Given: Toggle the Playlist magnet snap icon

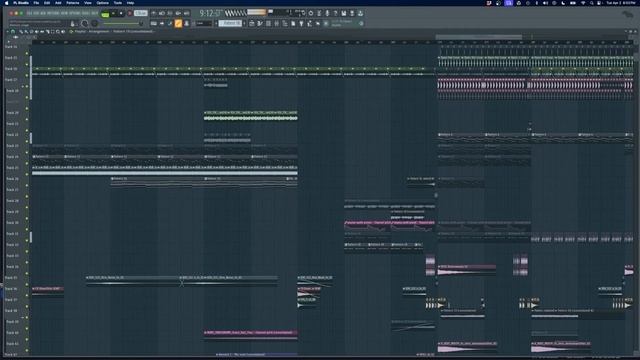Looking at the screenshot, I should pos(13,32).
